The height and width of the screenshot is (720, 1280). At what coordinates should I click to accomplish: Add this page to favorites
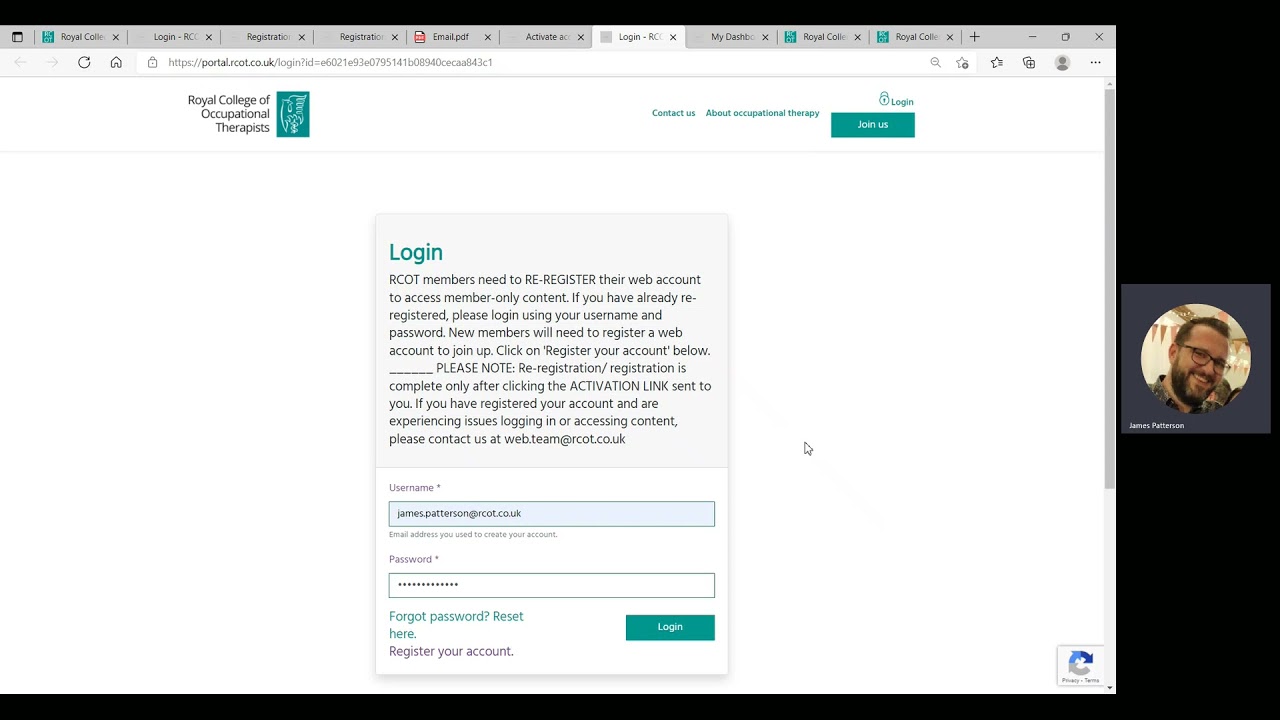pyautogui.click(x=962, y=62)
